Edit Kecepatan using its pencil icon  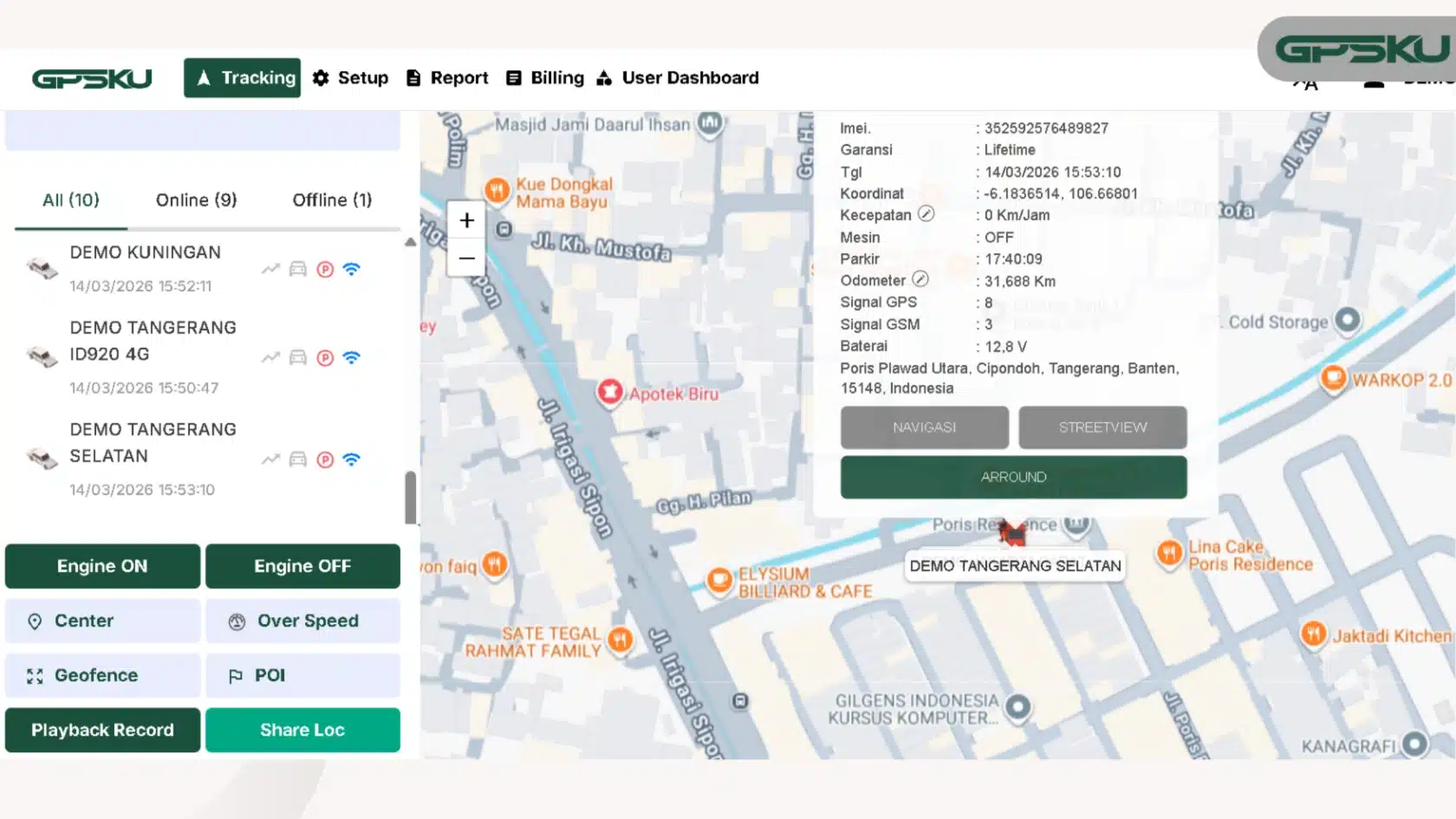click(926, 214)
